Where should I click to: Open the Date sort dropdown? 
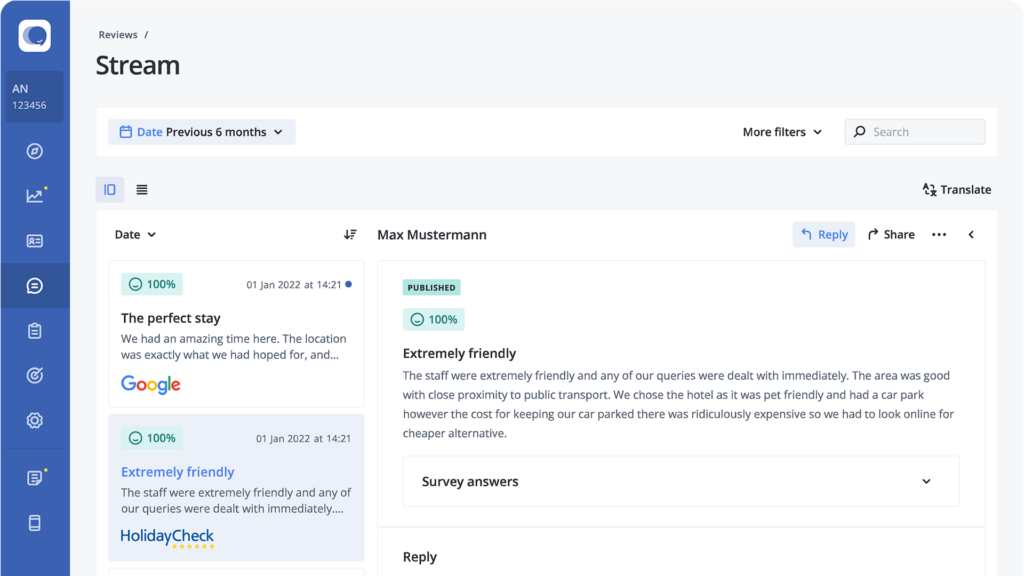pos(135,234)
